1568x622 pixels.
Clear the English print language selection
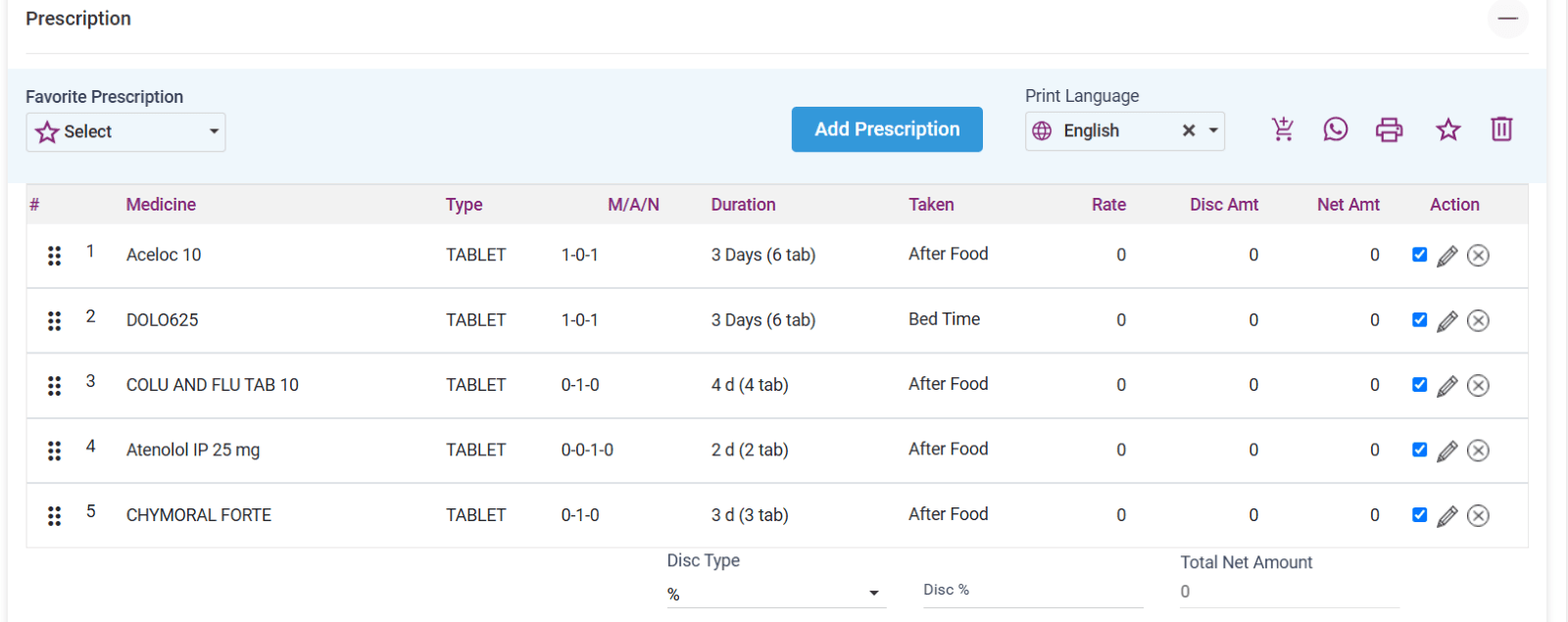tap(1189, 130)
